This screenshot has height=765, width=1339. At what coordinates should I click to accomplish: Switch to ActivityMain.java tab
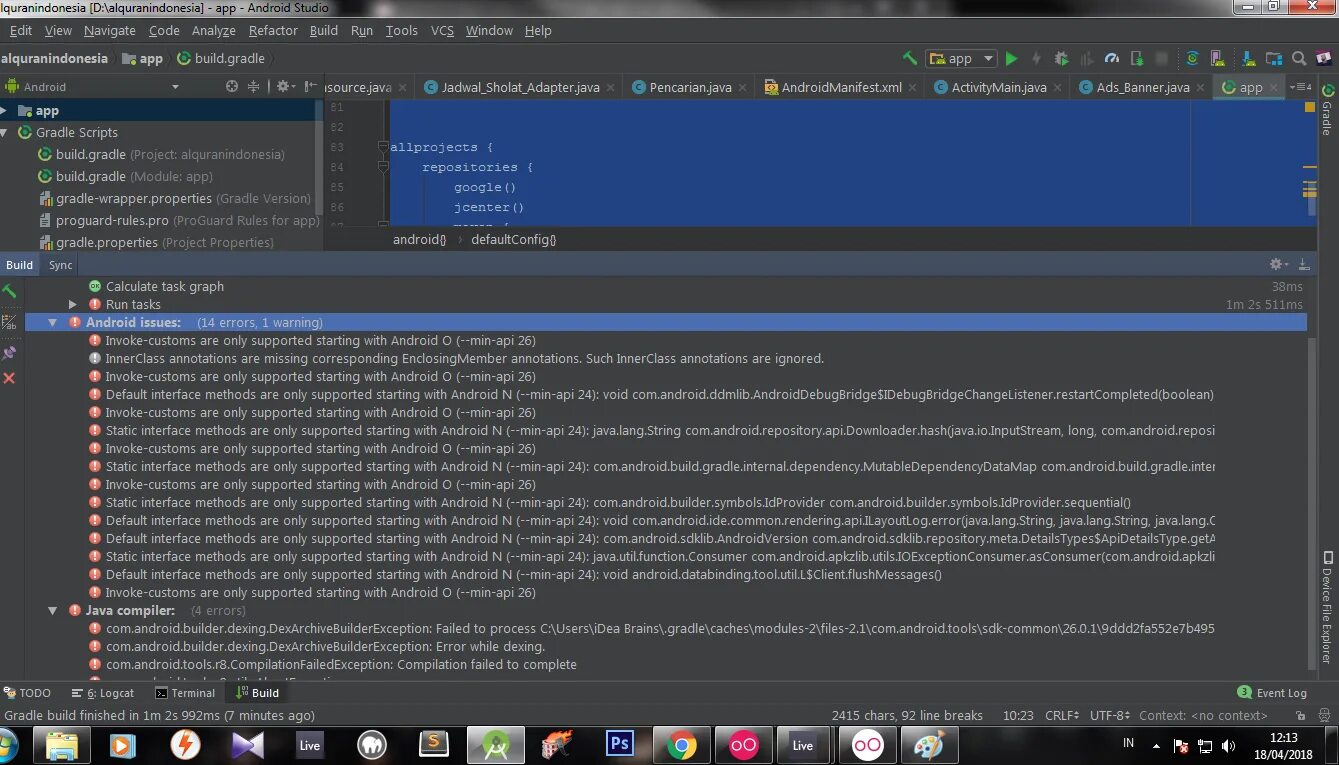pos(999,87)
